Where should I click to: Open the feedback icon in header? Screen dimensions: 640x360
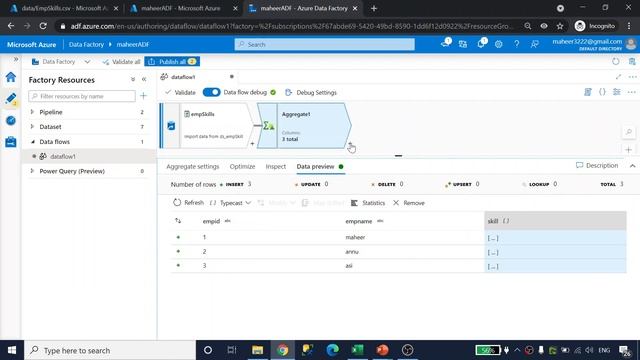click(x=534, y=44)
